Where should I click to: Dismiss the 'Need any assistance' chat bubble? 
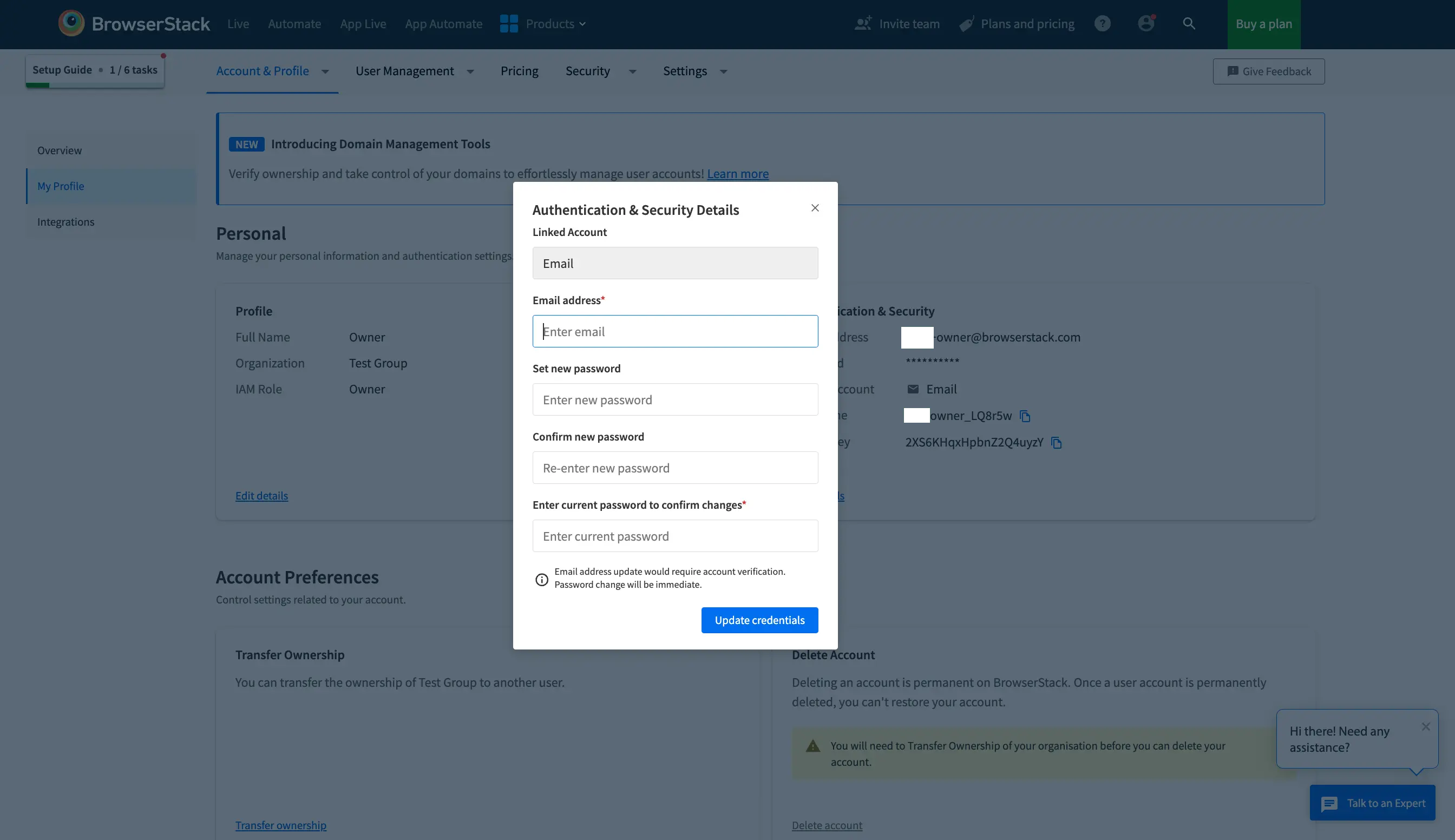point(1426,726)
